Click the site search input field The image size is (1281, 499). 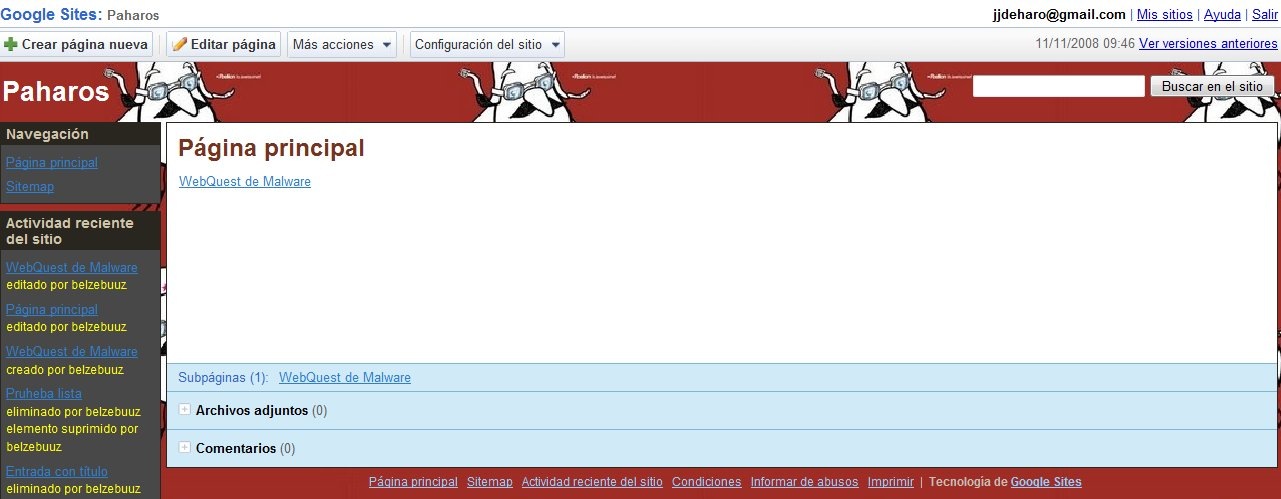1059,87
